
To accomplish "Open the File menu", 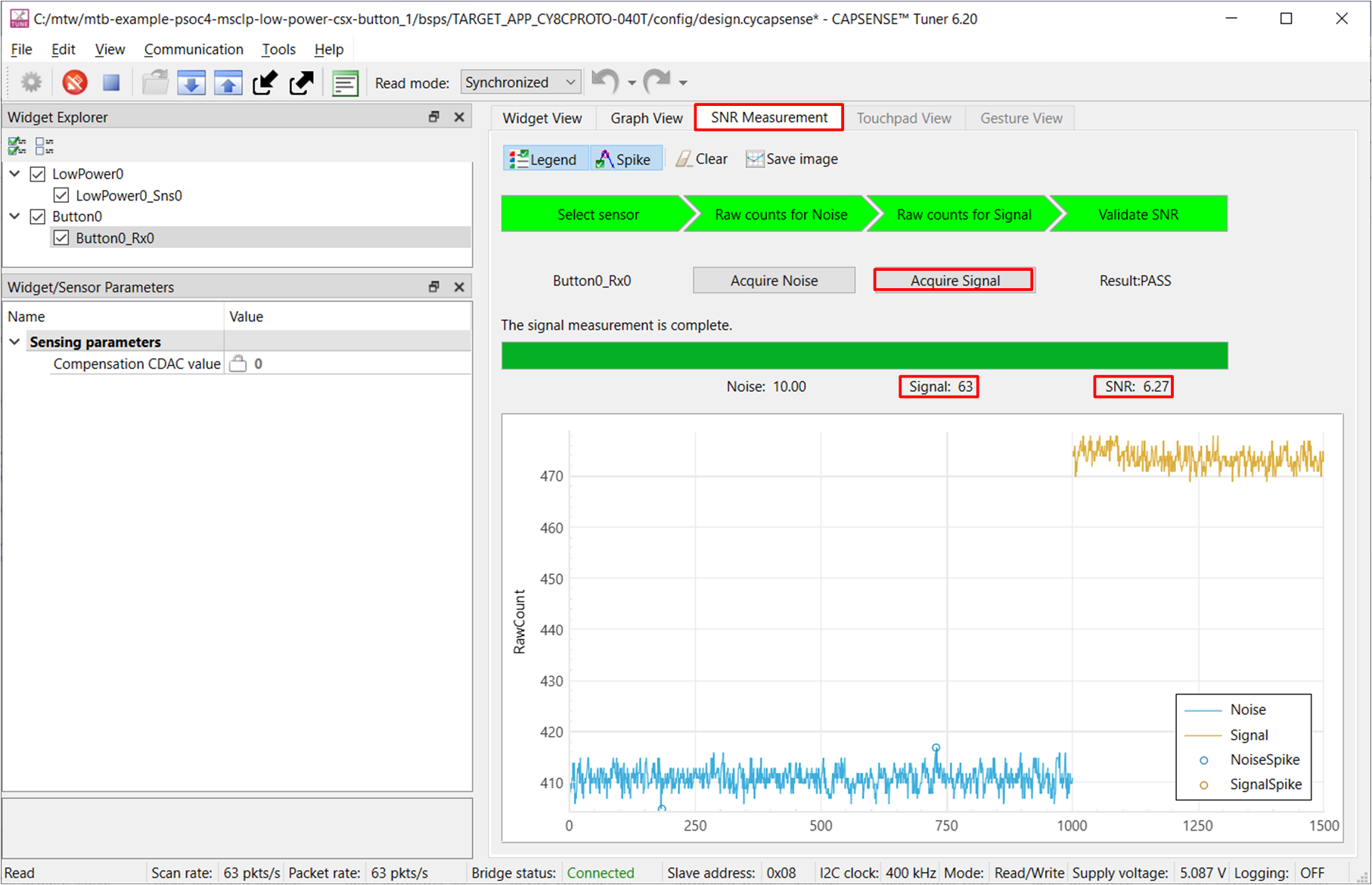I will pyautogui.click(x=21, y=49).
